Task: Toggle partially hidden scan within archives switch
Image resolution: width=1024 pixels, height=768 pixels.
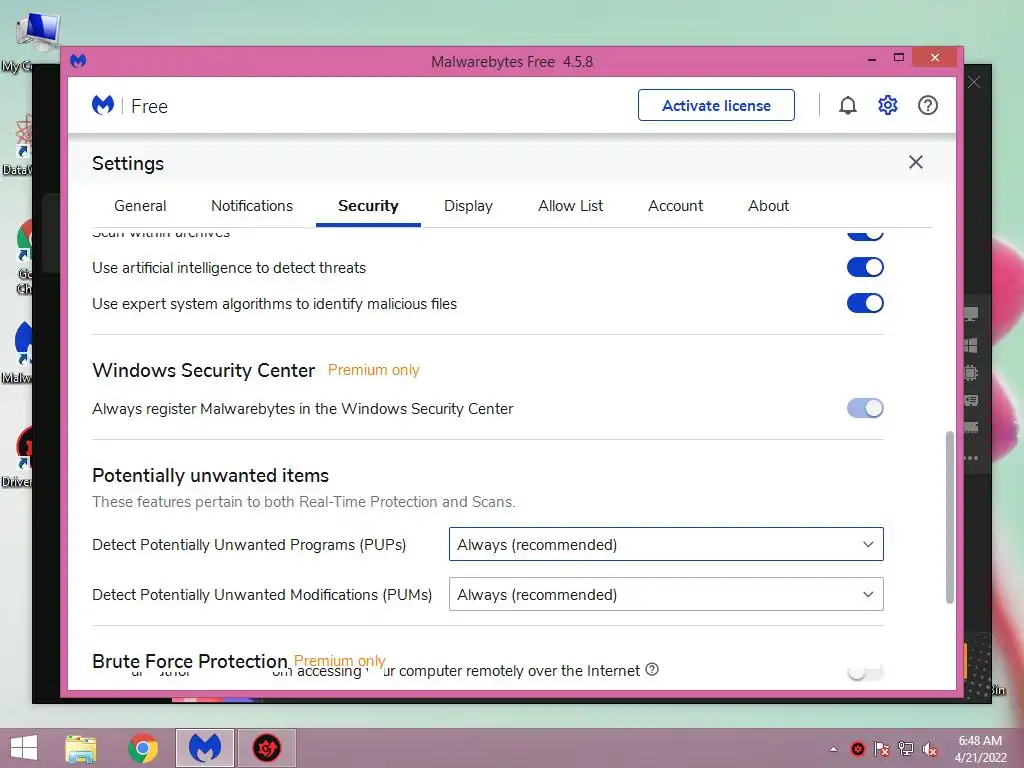Action: pyautogui.click(x=865, y=235)
